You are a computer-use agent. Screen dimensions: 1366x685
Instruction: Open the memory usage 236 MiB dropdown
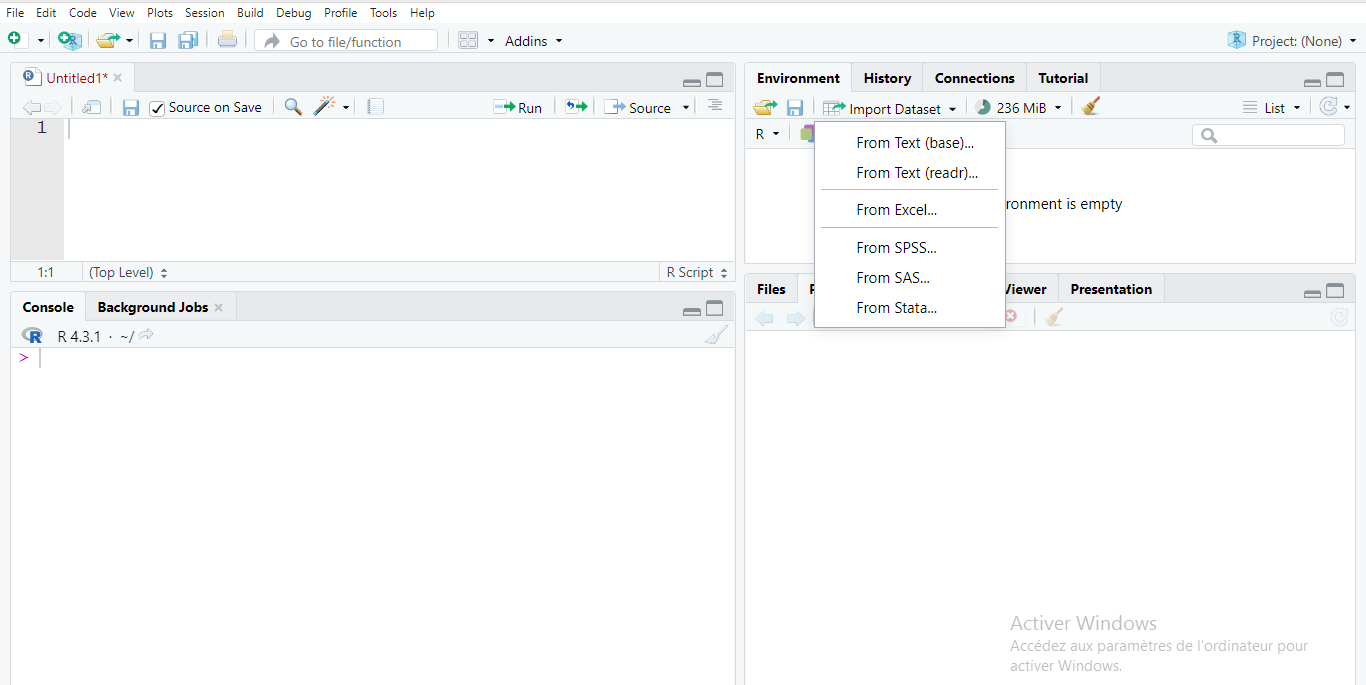(1018, 108)
